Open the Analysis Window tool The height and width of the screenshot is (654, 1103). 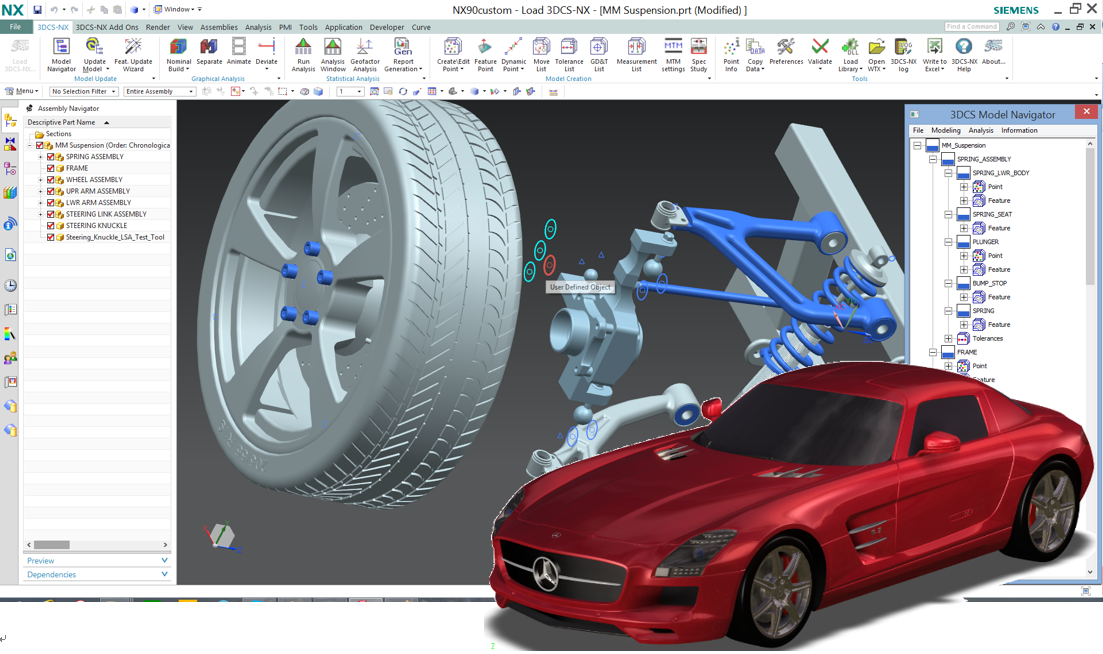coord(333,54)
